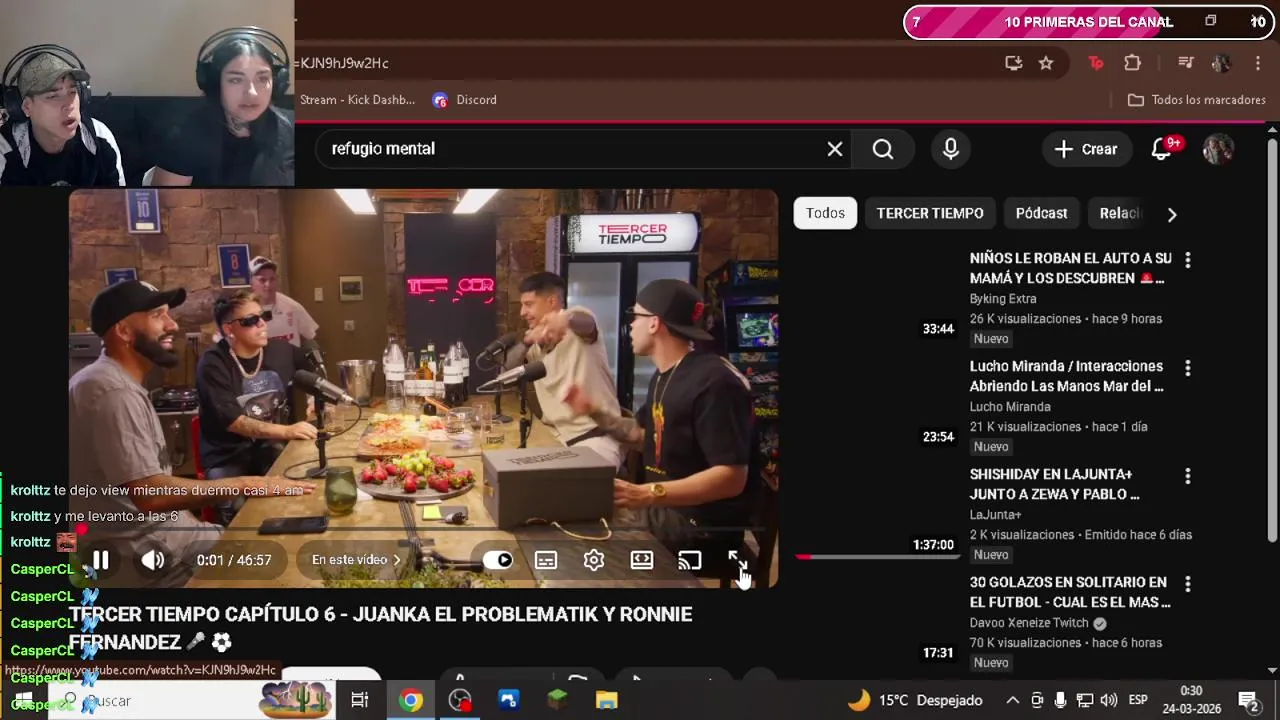Select the partially visible 'Relaci' chip
This screenshot has width=1280, height=720.
[1118, 213]
